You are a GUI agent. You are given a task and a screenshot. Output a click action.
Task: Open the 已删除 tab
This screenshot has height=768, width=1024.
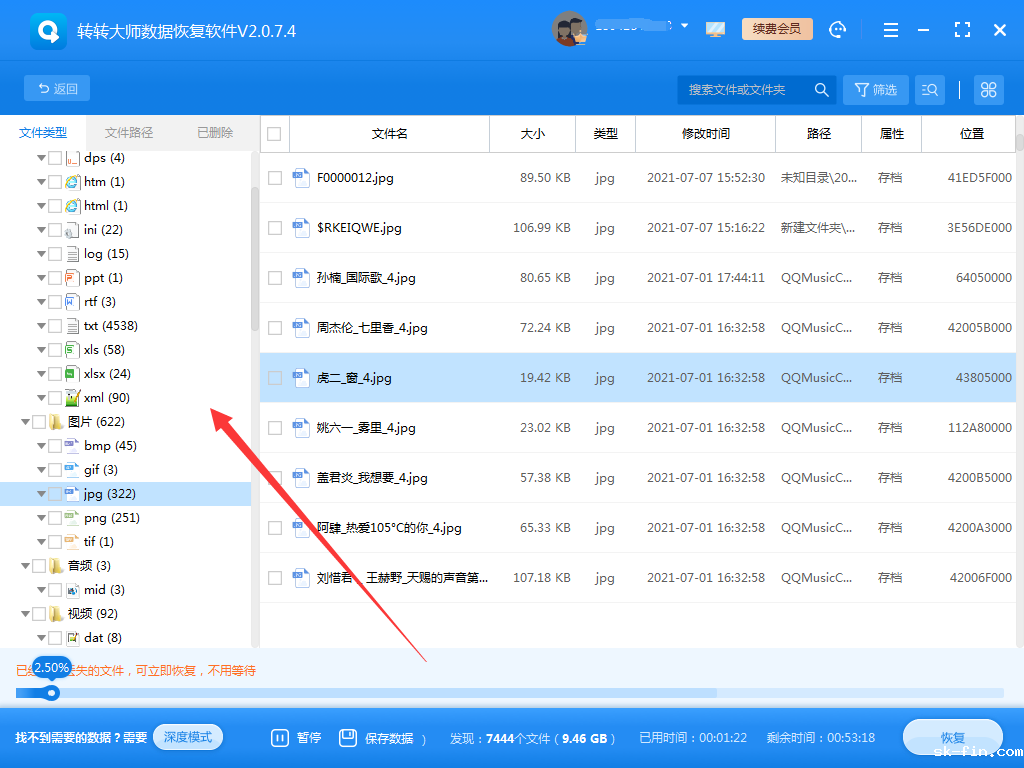[x=214, y=131]
